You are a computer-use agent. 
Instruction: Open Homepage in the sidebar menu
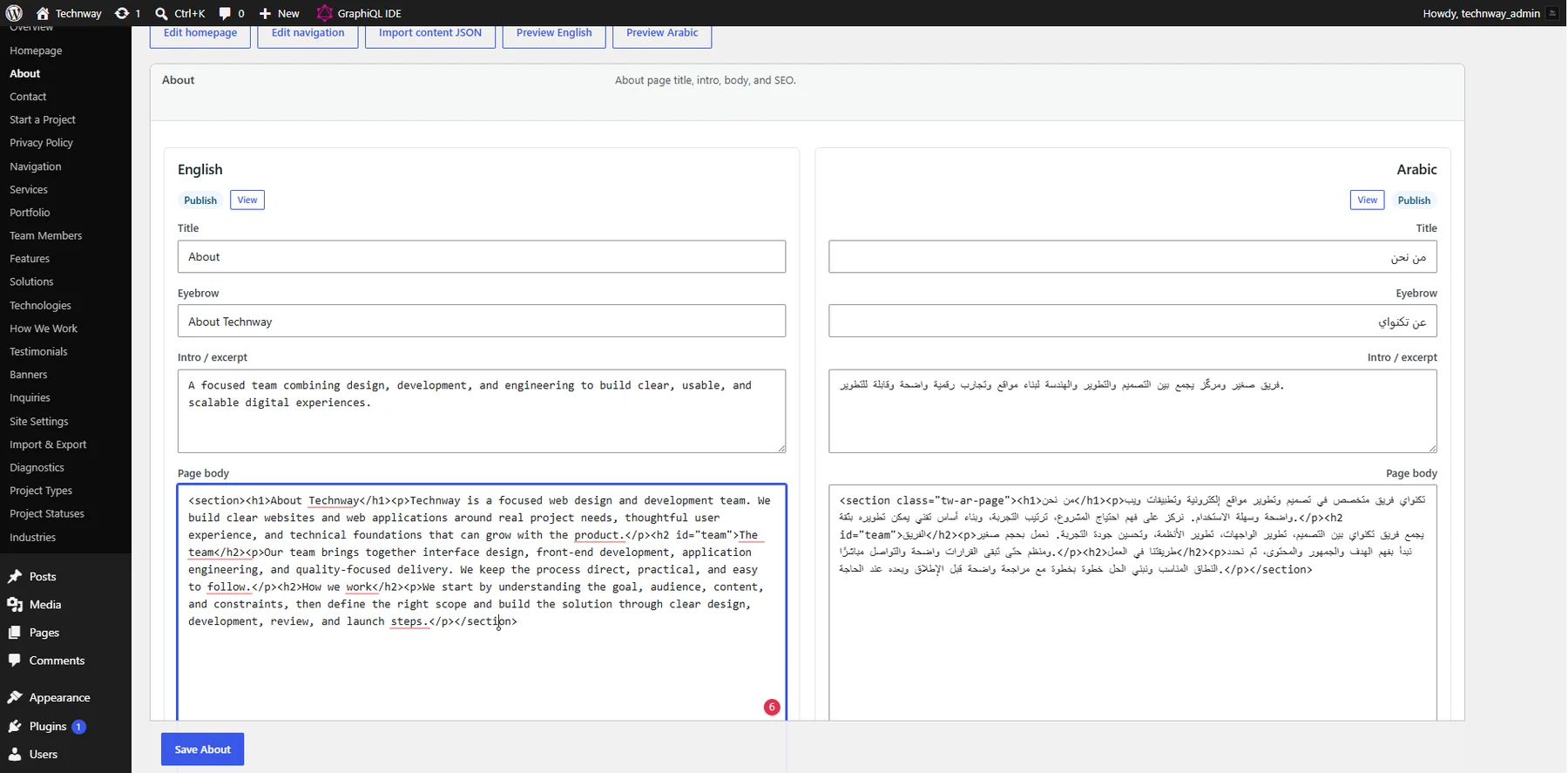(x=36, y=51)
